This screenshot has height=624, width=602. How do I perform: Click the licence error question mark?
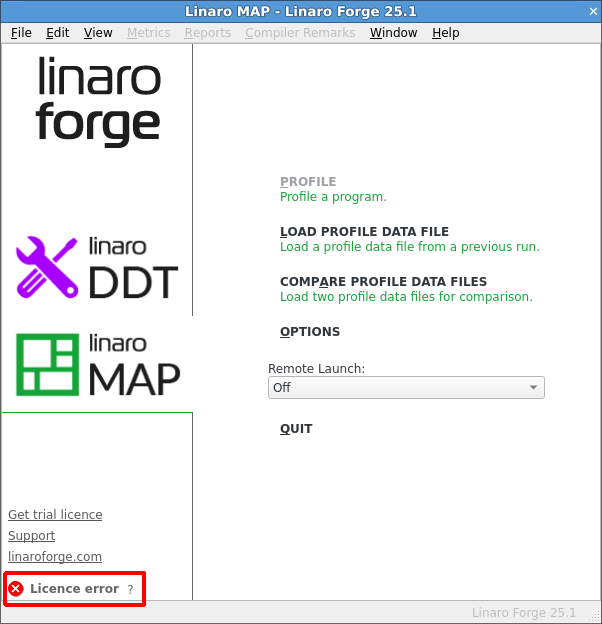(x=130, y=590)
